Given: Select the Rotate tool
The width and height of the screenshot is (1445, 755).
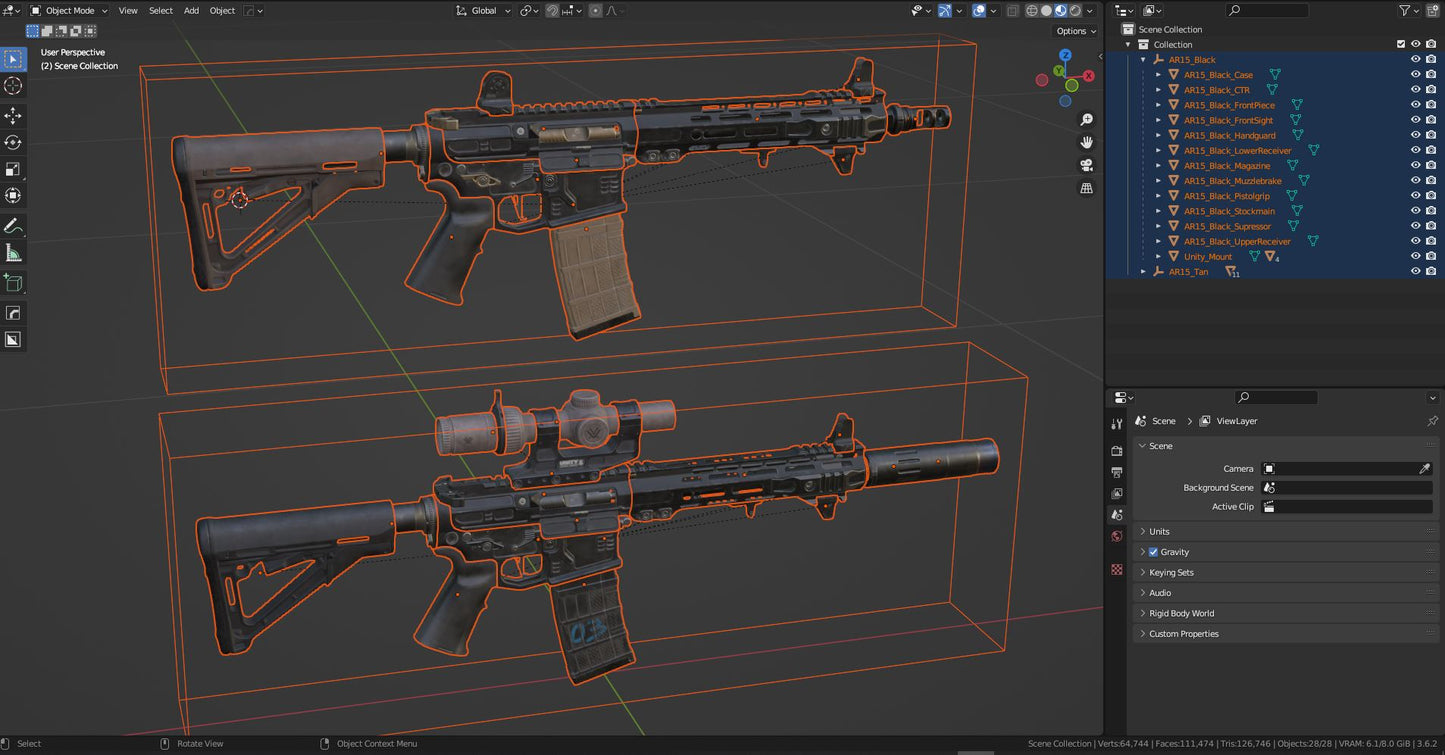Looking at the screenshot, I should tap(13, 142).
